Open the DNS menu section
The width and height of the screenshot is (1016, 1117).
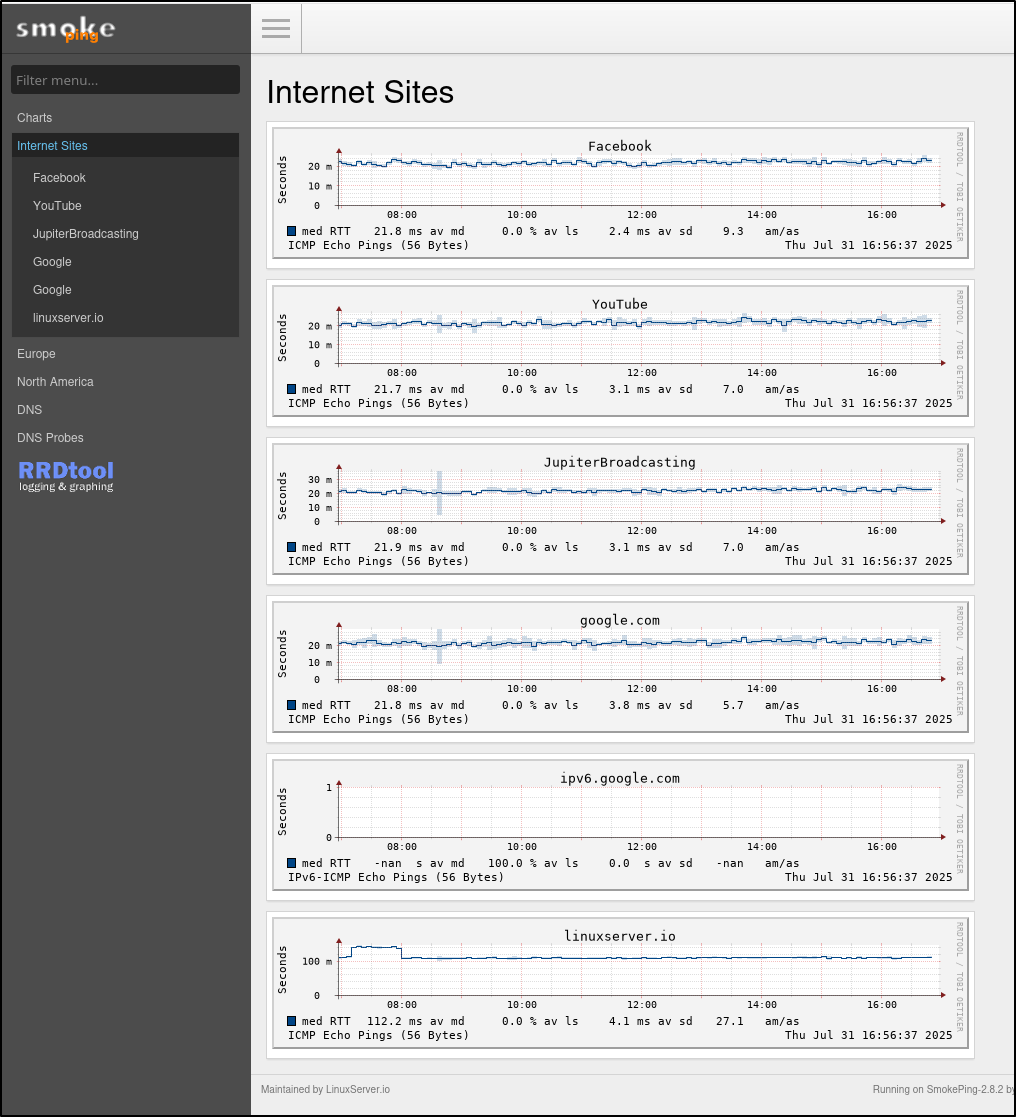click(29, 410)
